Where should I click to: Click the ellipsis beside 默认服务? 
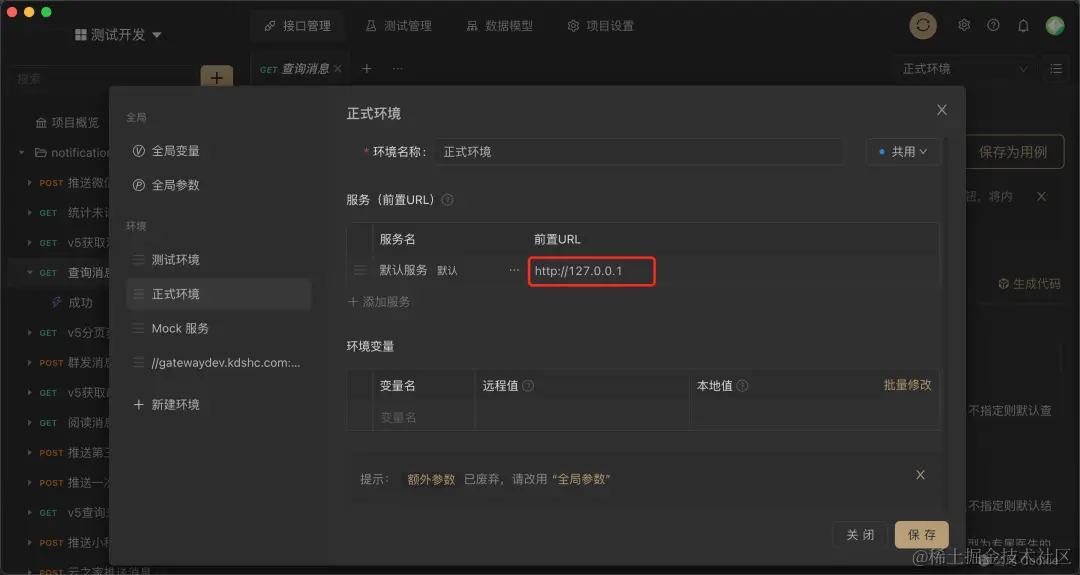tap(514, 270)
